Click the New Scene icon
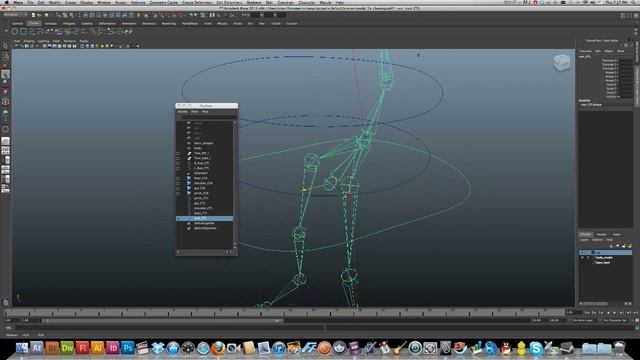 click(33, 15)
